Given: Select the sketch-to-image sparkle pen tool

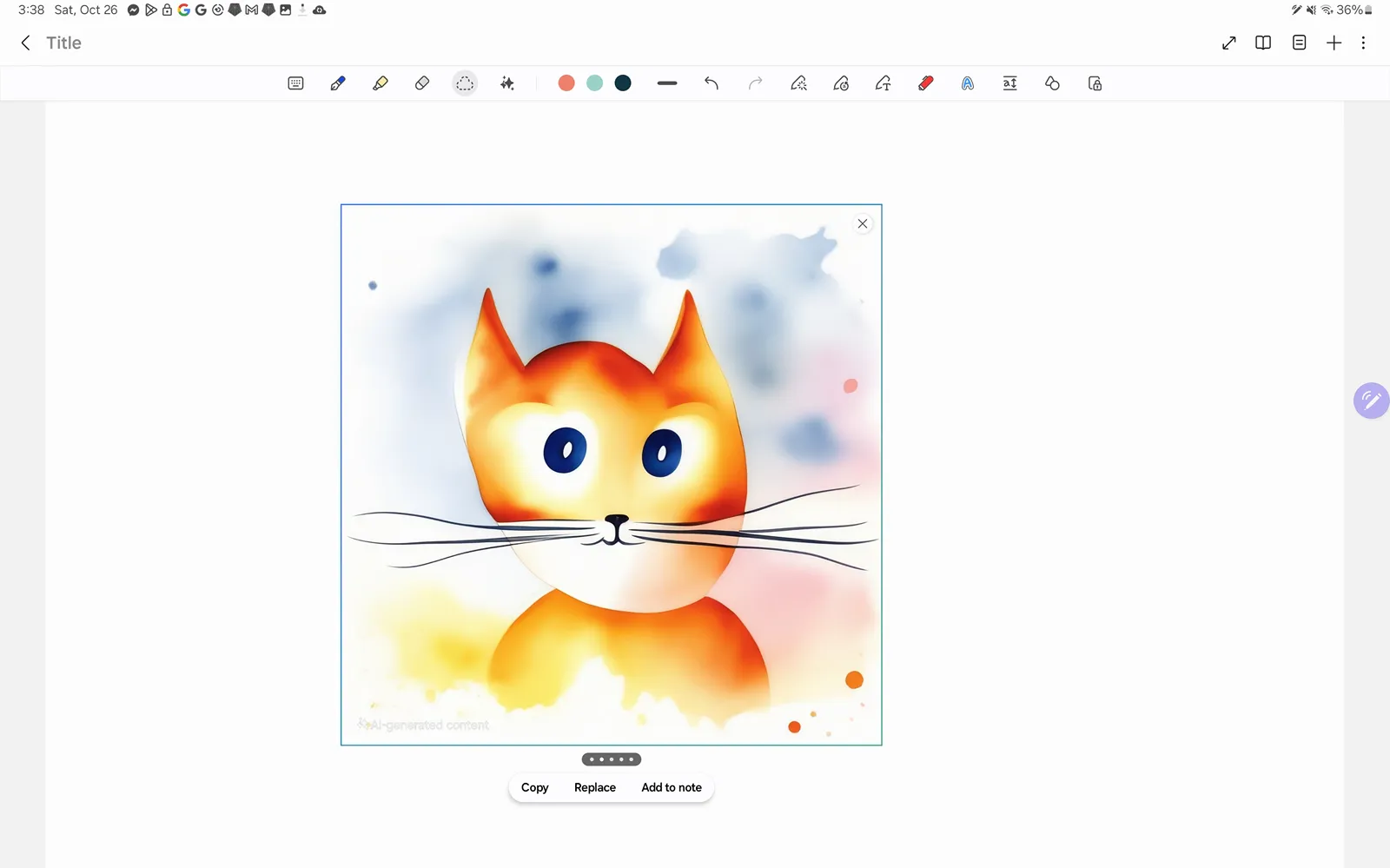Looking at the screenshot, I should click(x=799, y=83).
